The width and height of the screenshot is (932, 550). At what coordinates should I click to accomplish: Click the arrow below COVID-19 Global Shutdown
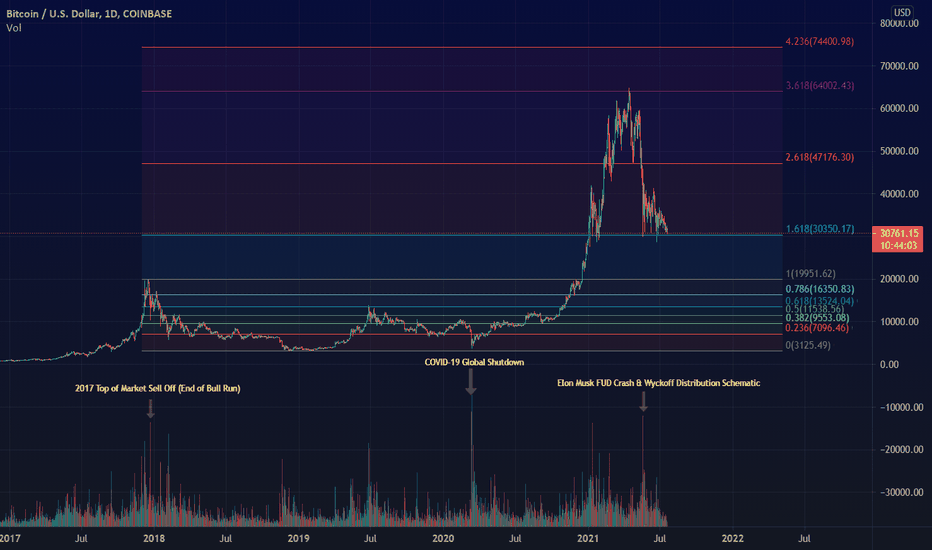coord(471,382)
